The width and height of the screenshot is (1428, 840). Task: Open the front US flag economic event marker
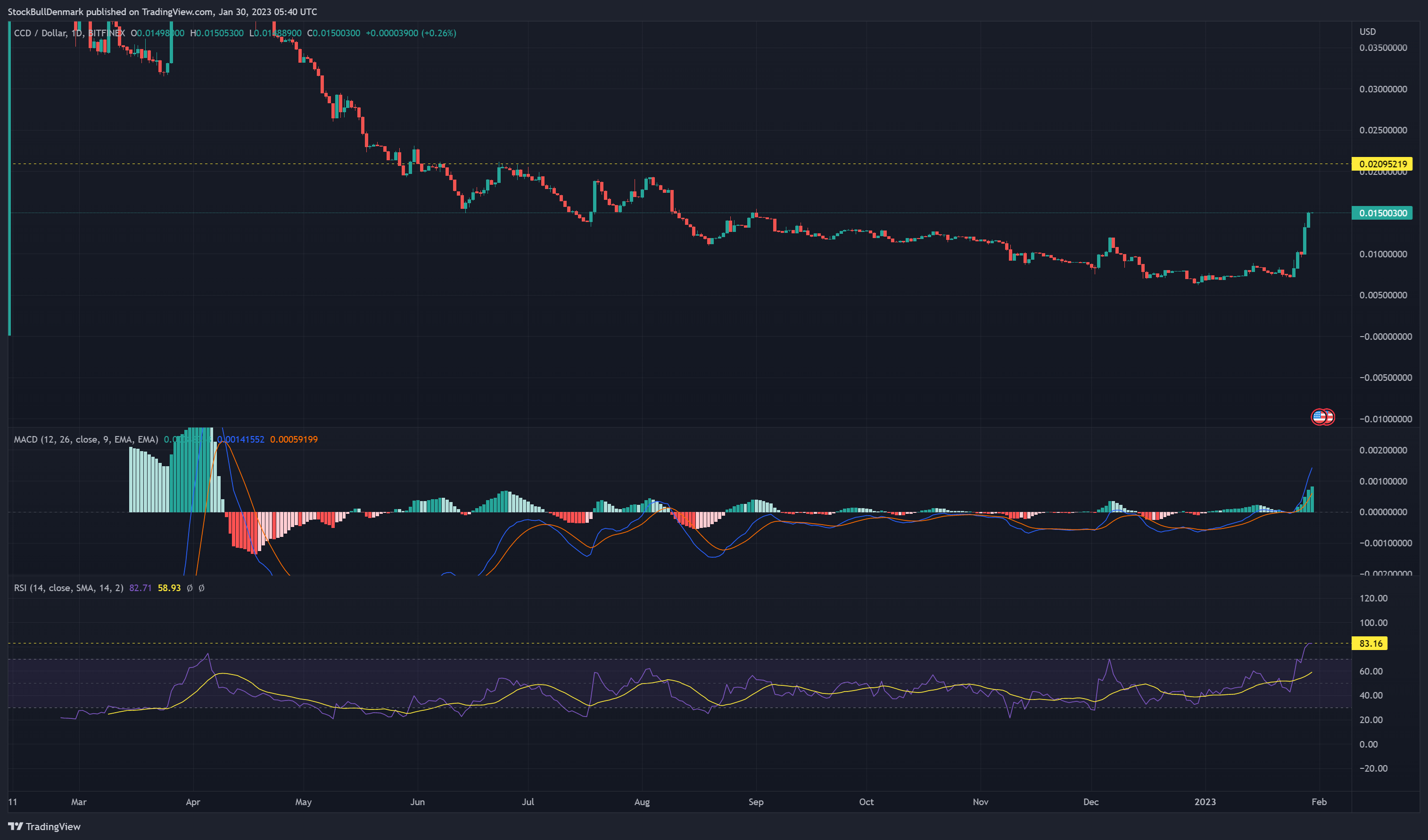1319,417
